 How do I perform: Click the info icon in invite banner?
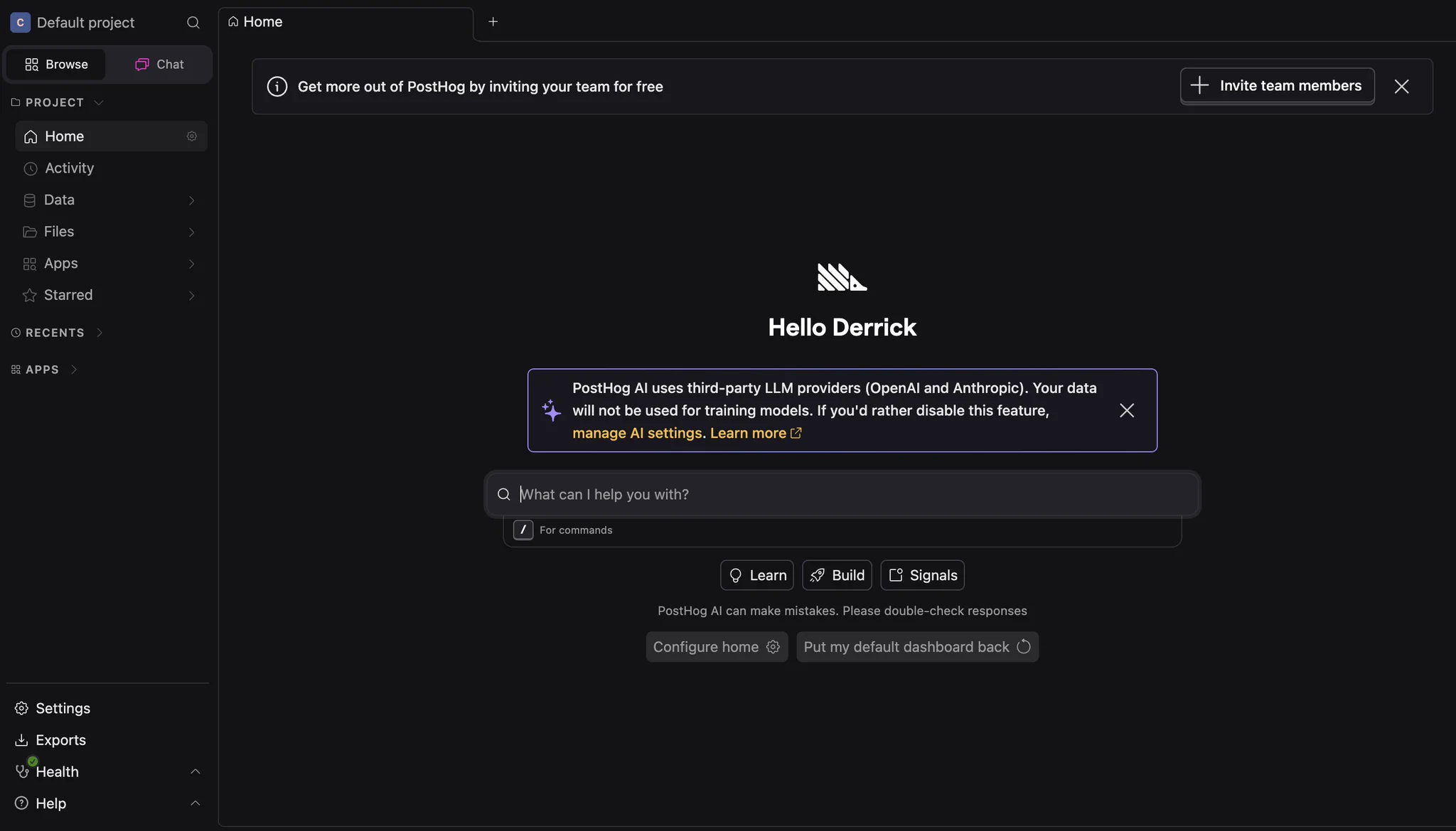click(277, 87)
